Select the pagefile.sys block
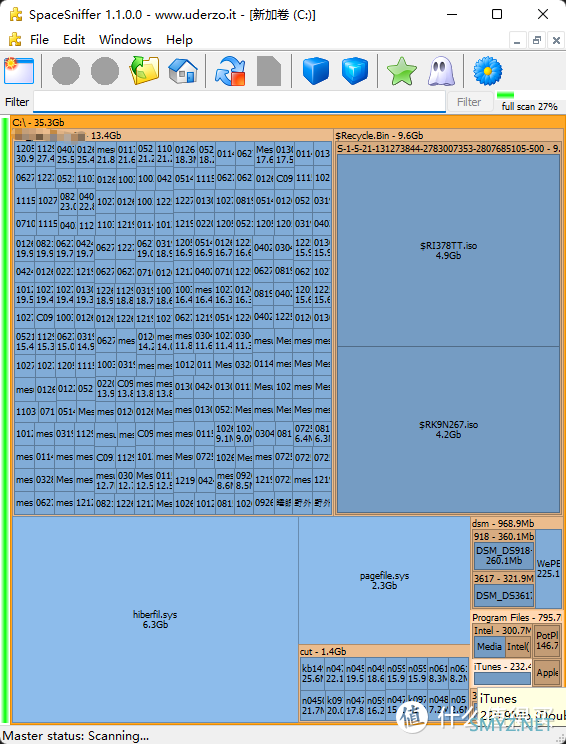This screenshot has width=566, height=744. [x=384, y=580]
